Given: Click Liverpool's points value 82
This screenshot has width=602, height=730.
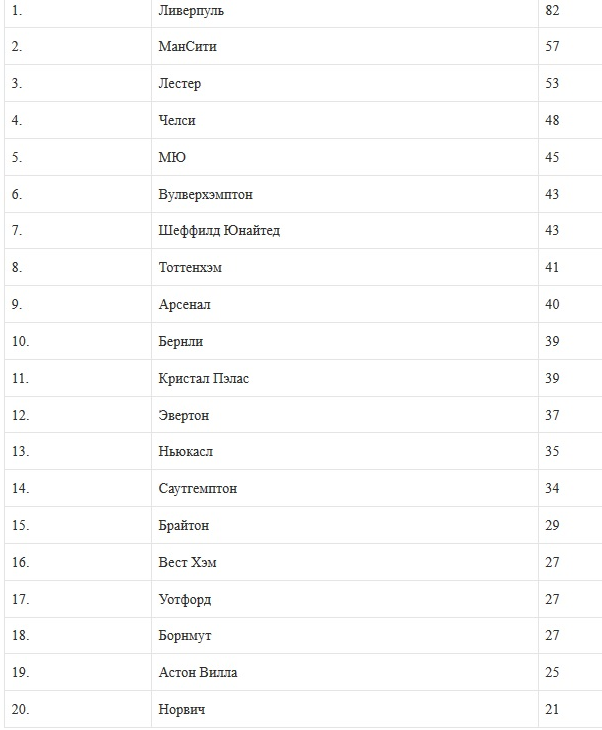Looking at the screenshot, I should [x=552, y=10].
